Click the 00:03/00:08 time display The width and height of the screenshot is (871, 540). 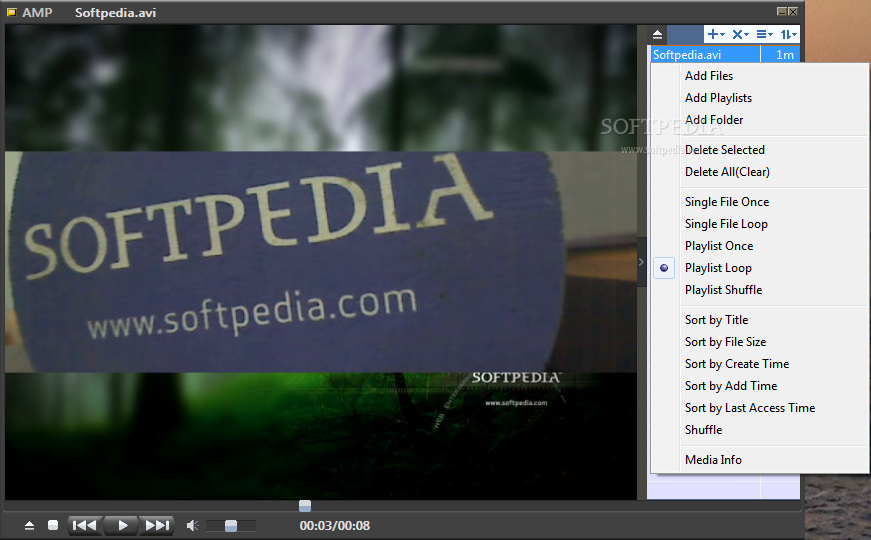(335, 526)
